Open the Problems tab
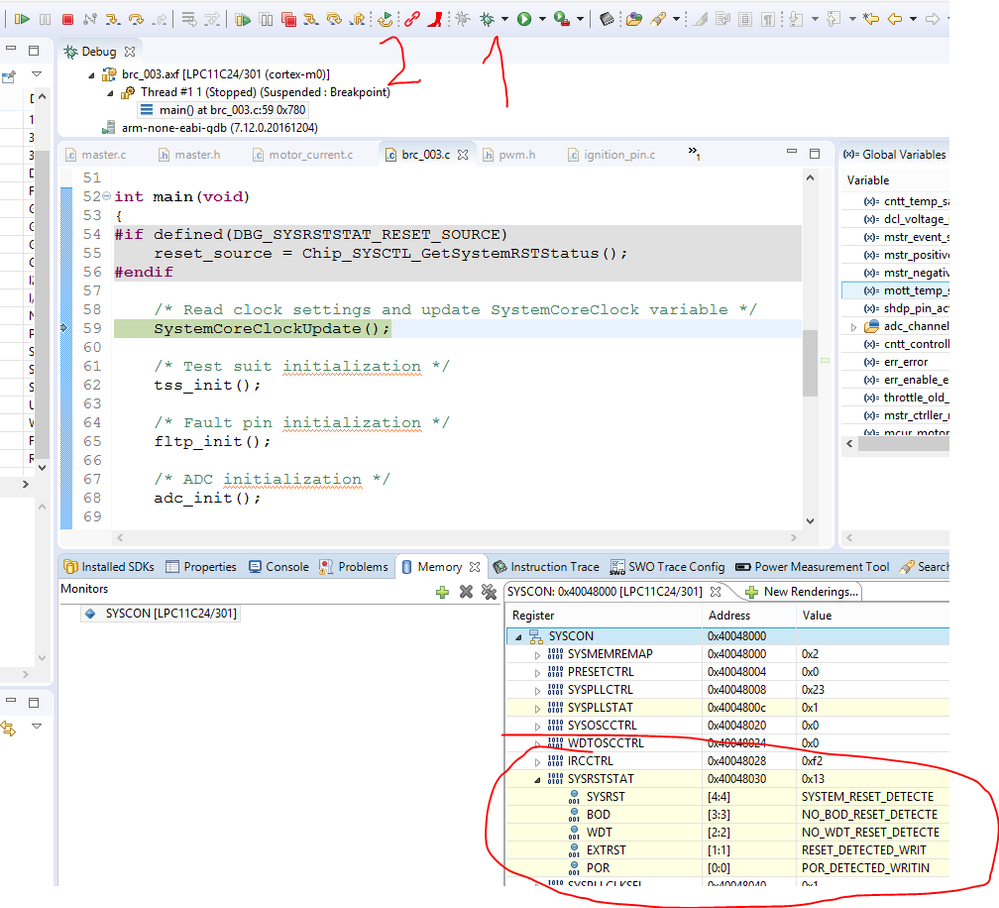999x908 pixels. tap(354, 566)
